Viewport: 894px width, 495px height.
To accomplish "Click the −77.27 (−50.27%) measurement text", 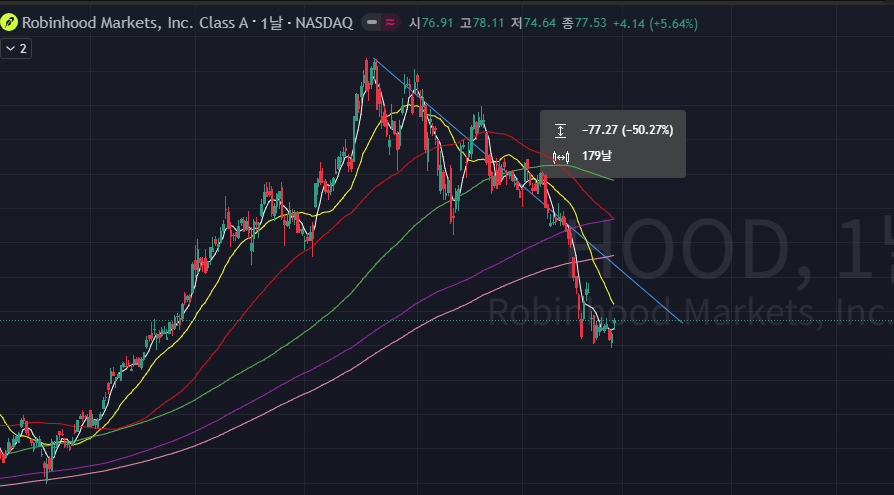I will (x=627, y=130).
